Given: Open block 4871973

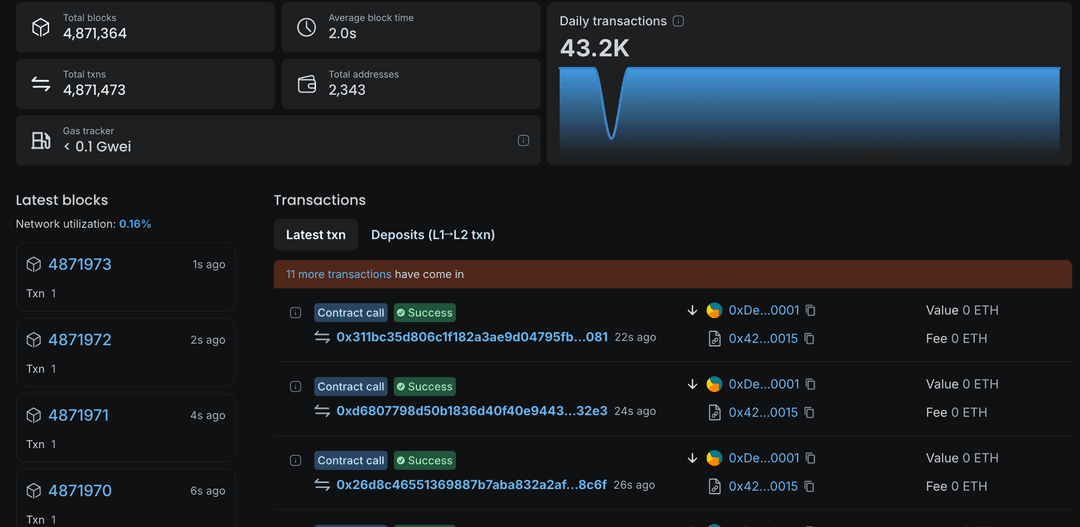Looking at the screenshot, I should 80,265.
